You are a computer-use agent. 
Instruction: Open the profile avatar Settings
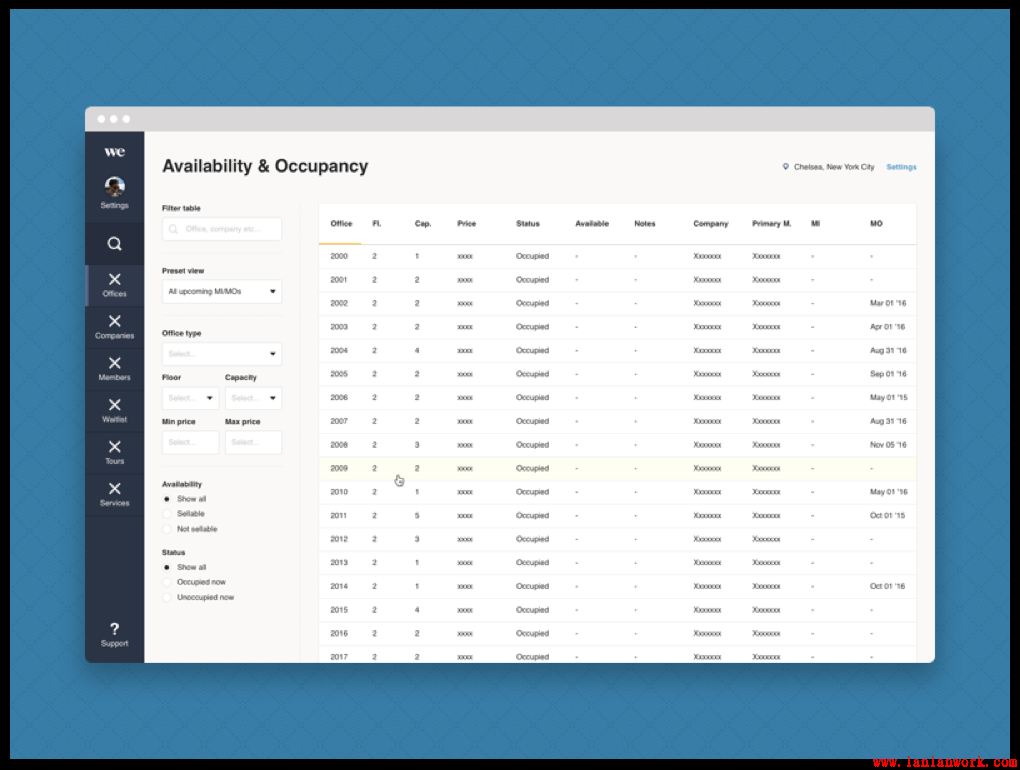[x=114, y=187]
